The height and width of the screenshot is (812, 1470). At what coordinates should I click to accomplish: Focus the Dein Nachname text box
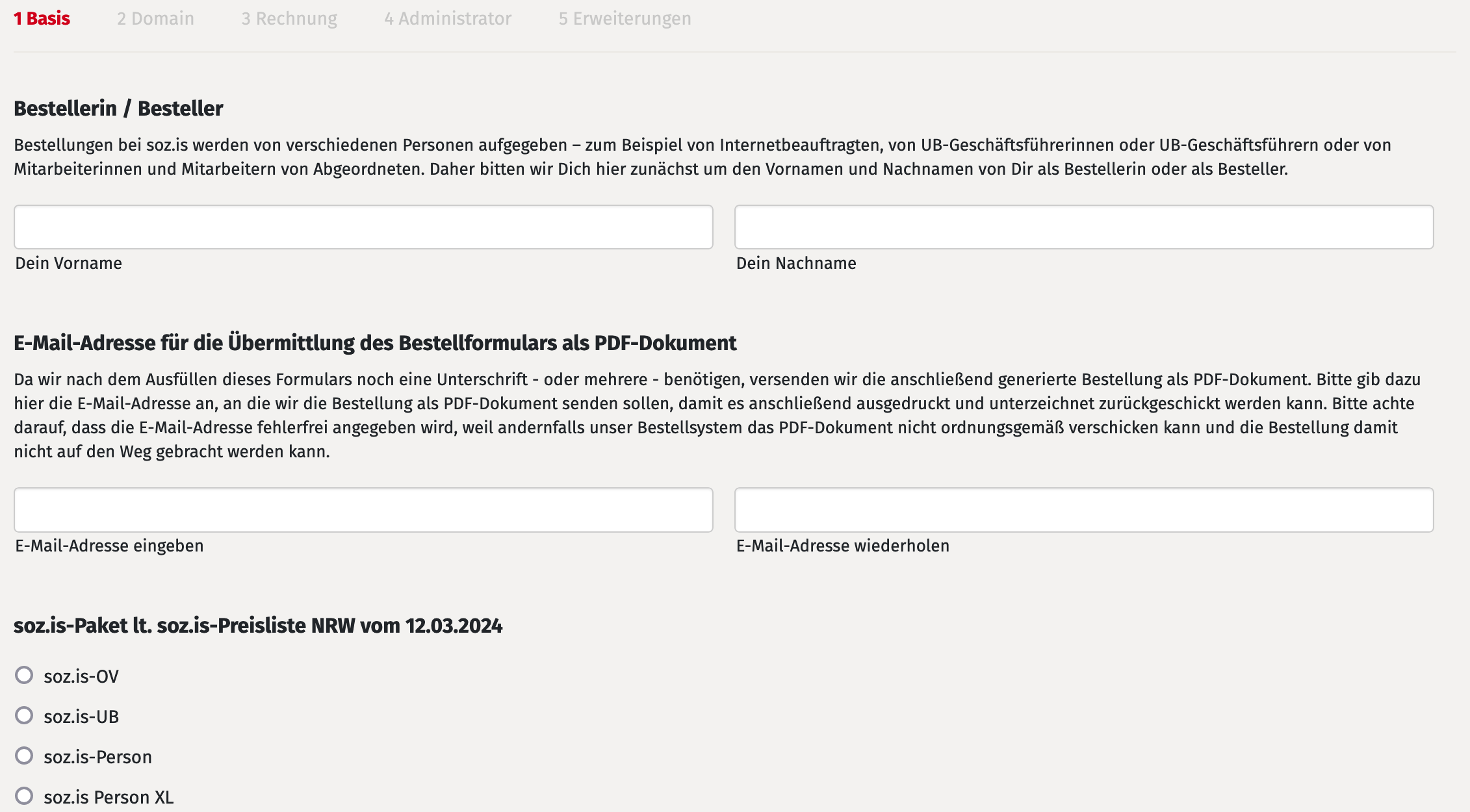pyautogui.click(x=1083, y=227)
